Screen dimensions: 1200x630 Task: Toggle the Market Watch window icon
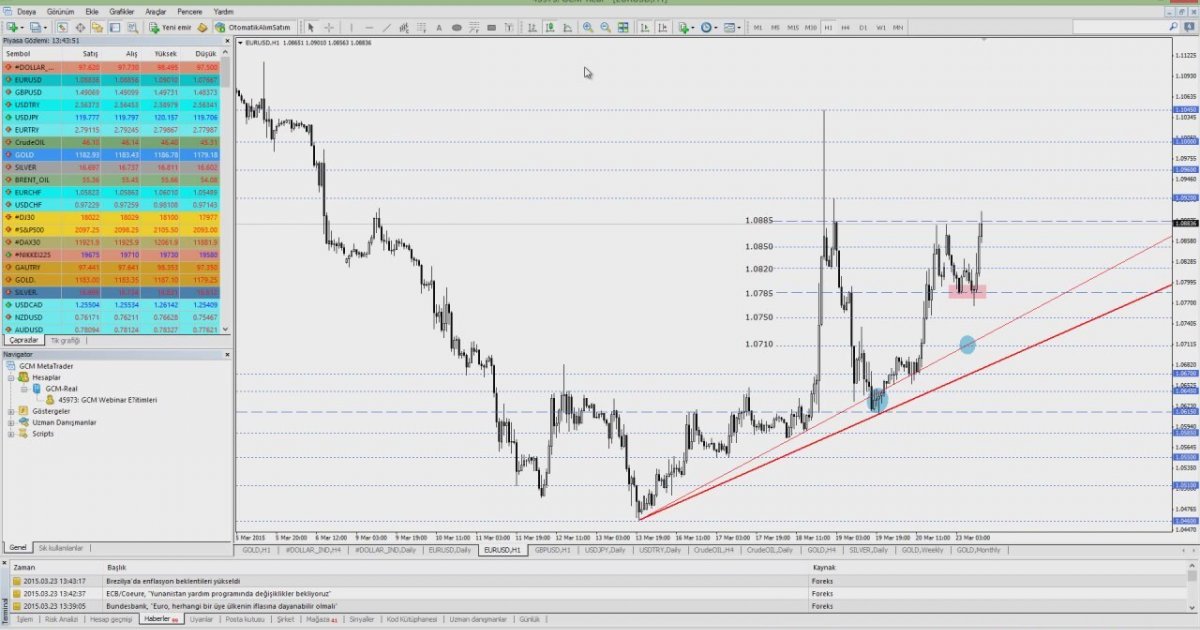pos(62,28)
